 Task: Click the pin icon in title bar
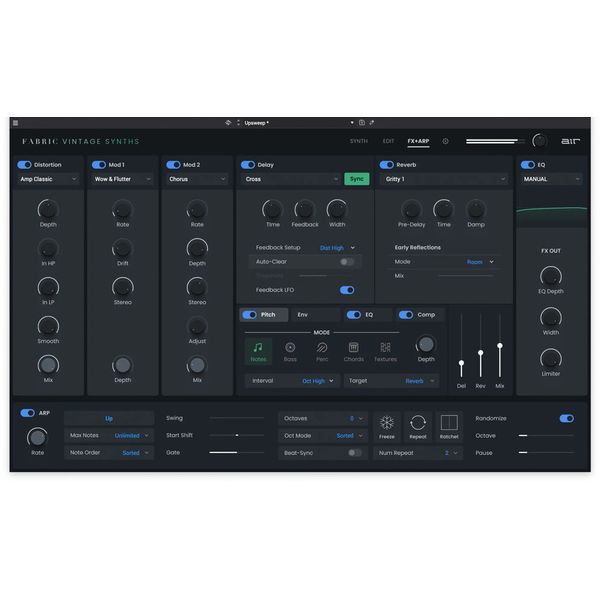(372, 123)
